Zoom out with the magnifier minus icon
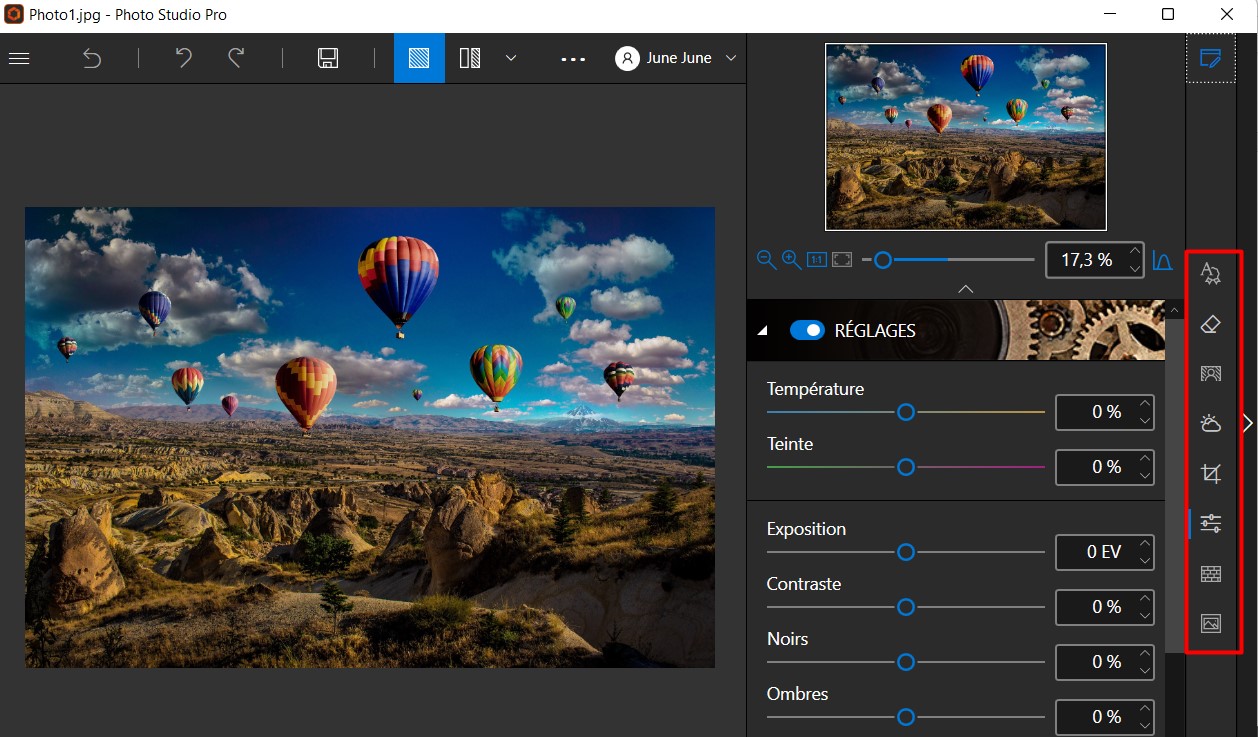 tap(767, 260)
